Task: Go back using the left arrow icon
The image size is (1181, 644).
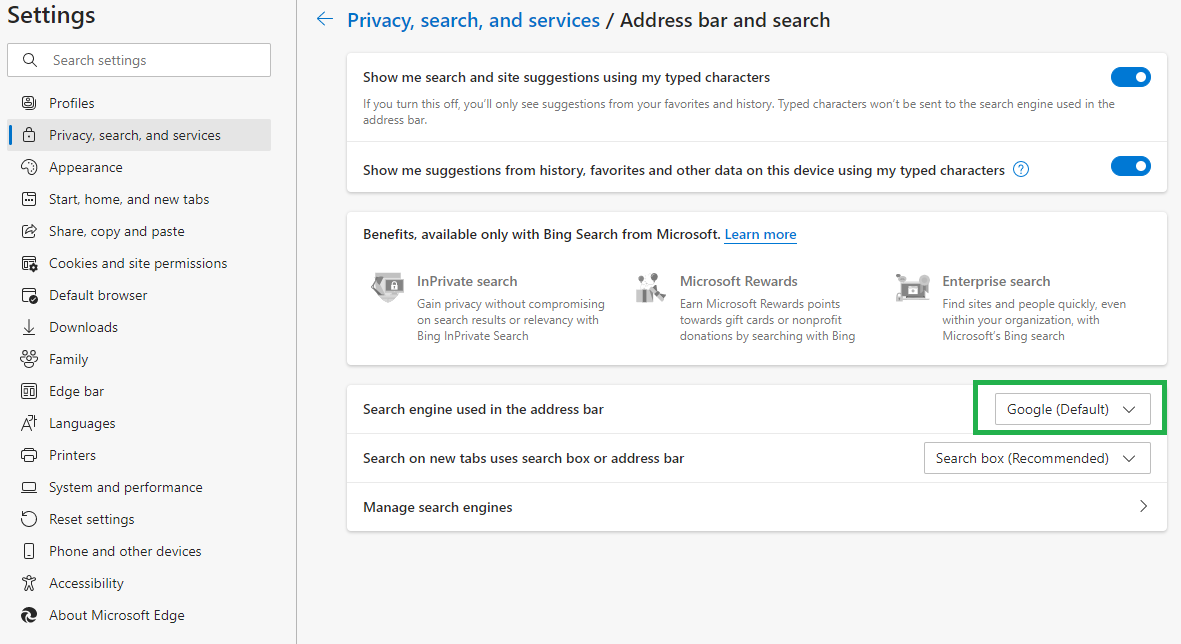Action: [325, 20]
